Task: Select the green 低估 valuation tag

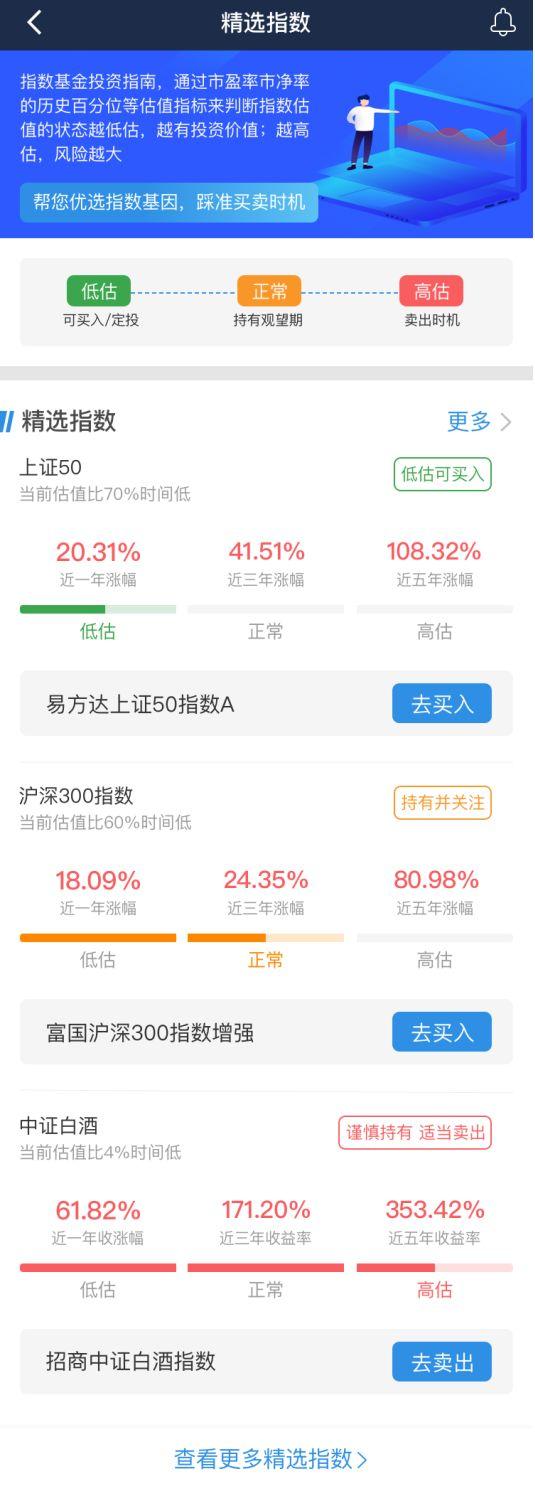Action: point(99,291)
